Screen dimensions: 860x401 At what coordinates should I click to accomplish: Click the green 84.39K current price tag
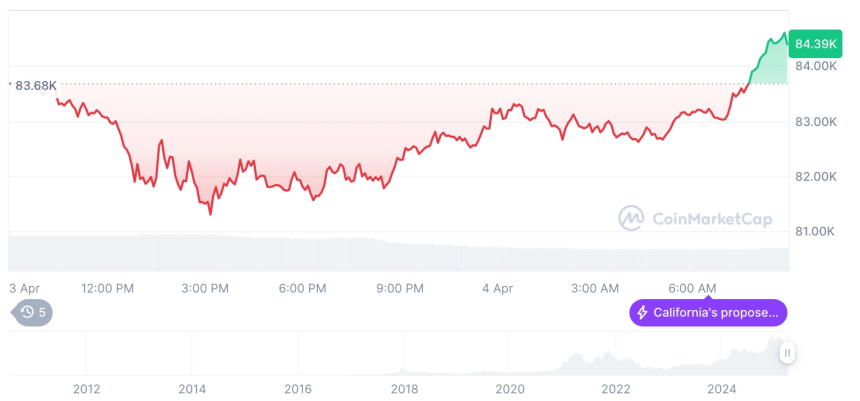point(813,43)
